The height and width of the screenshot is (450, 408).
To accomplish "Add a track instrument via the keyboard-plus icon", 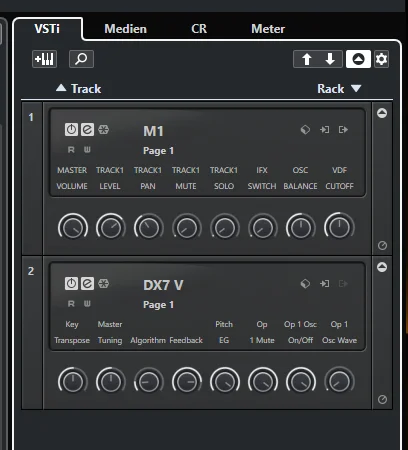I will [45, 59].
